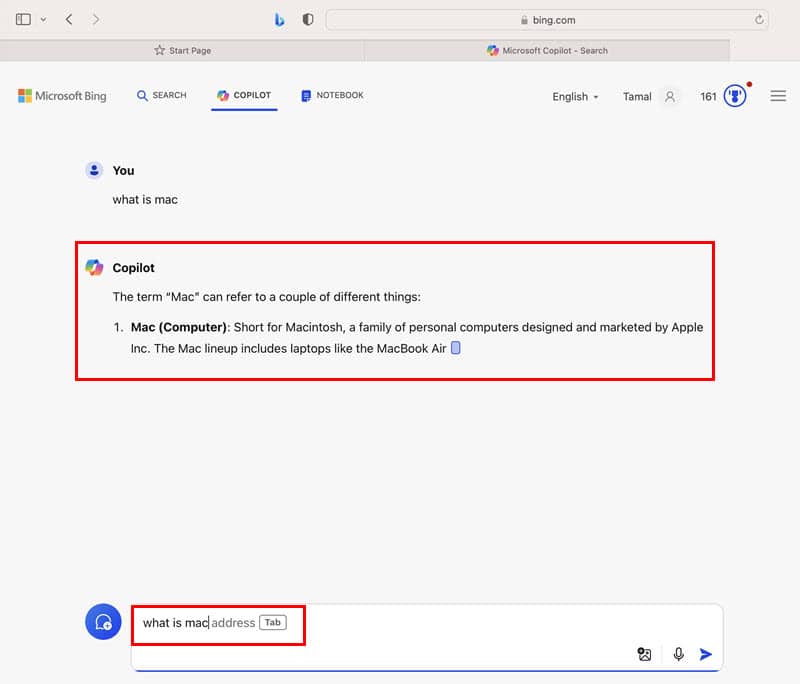Screen dimensions: 800x684
Task: Go forward to the next page
Action: click(x=95, y=19)
